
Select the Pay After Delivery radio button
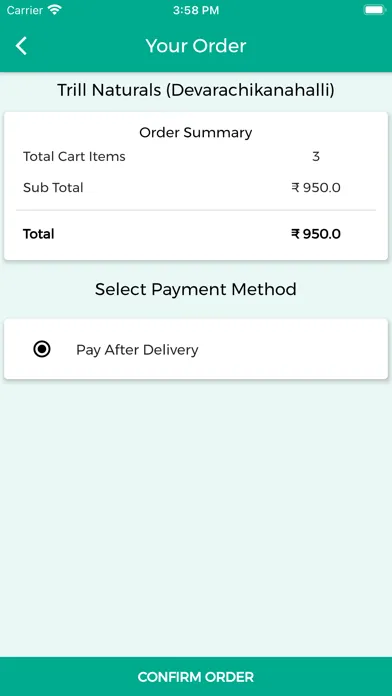tap(42, 349)
